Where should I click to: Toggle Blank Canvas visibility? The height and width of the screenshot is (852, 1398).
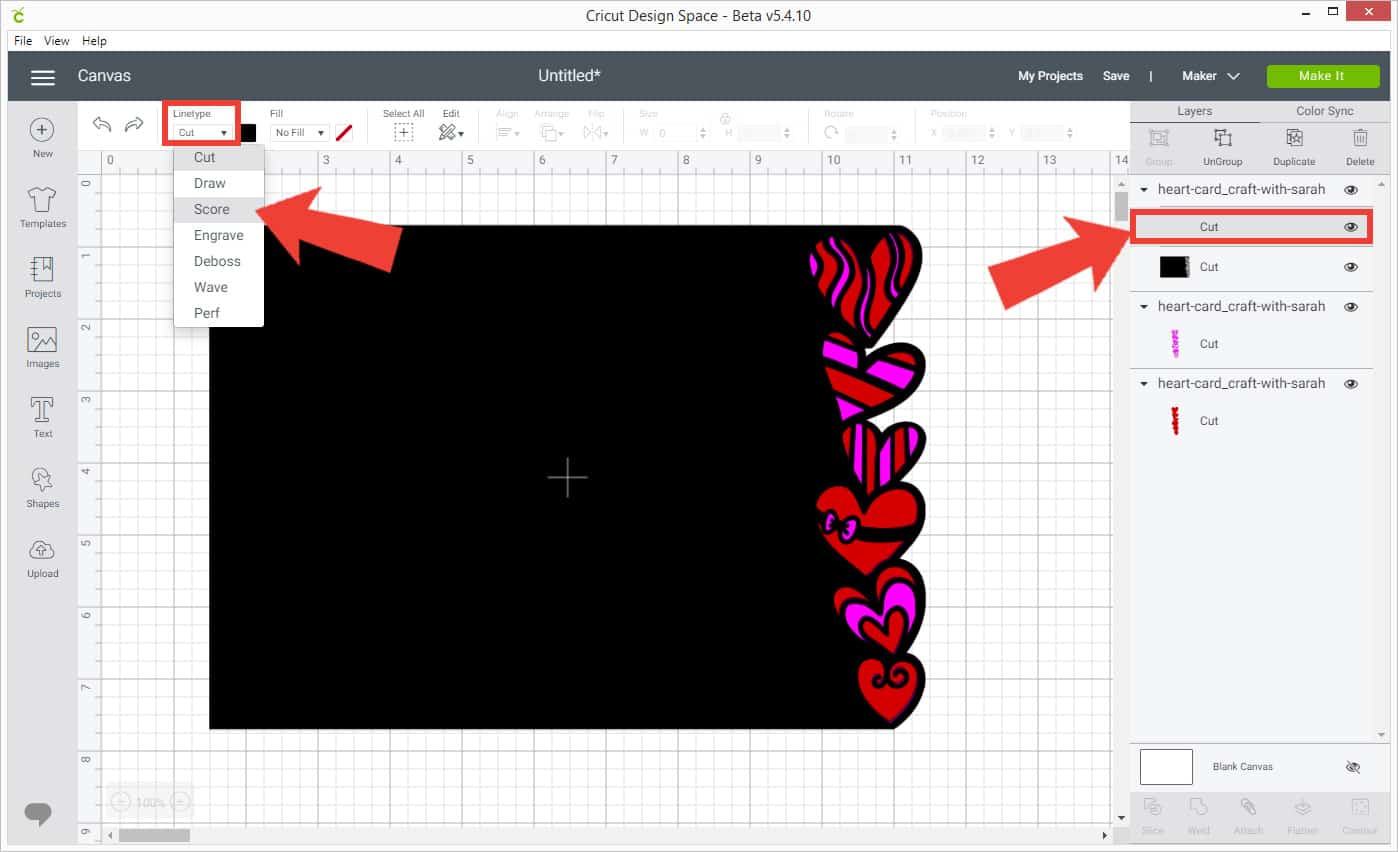[x=1353, y=767]
